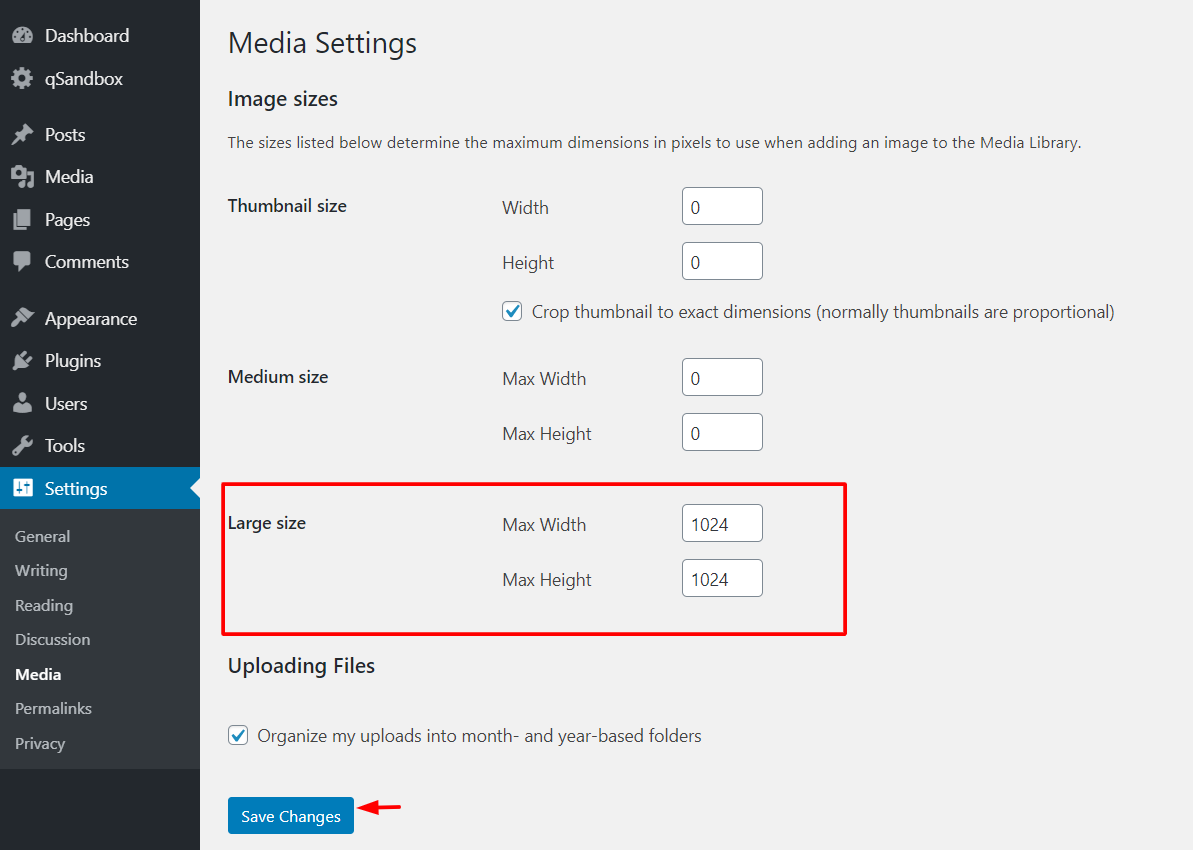Click the Uploading Files heading
The width and height of the screenshot is (1193, 850).
301,666
